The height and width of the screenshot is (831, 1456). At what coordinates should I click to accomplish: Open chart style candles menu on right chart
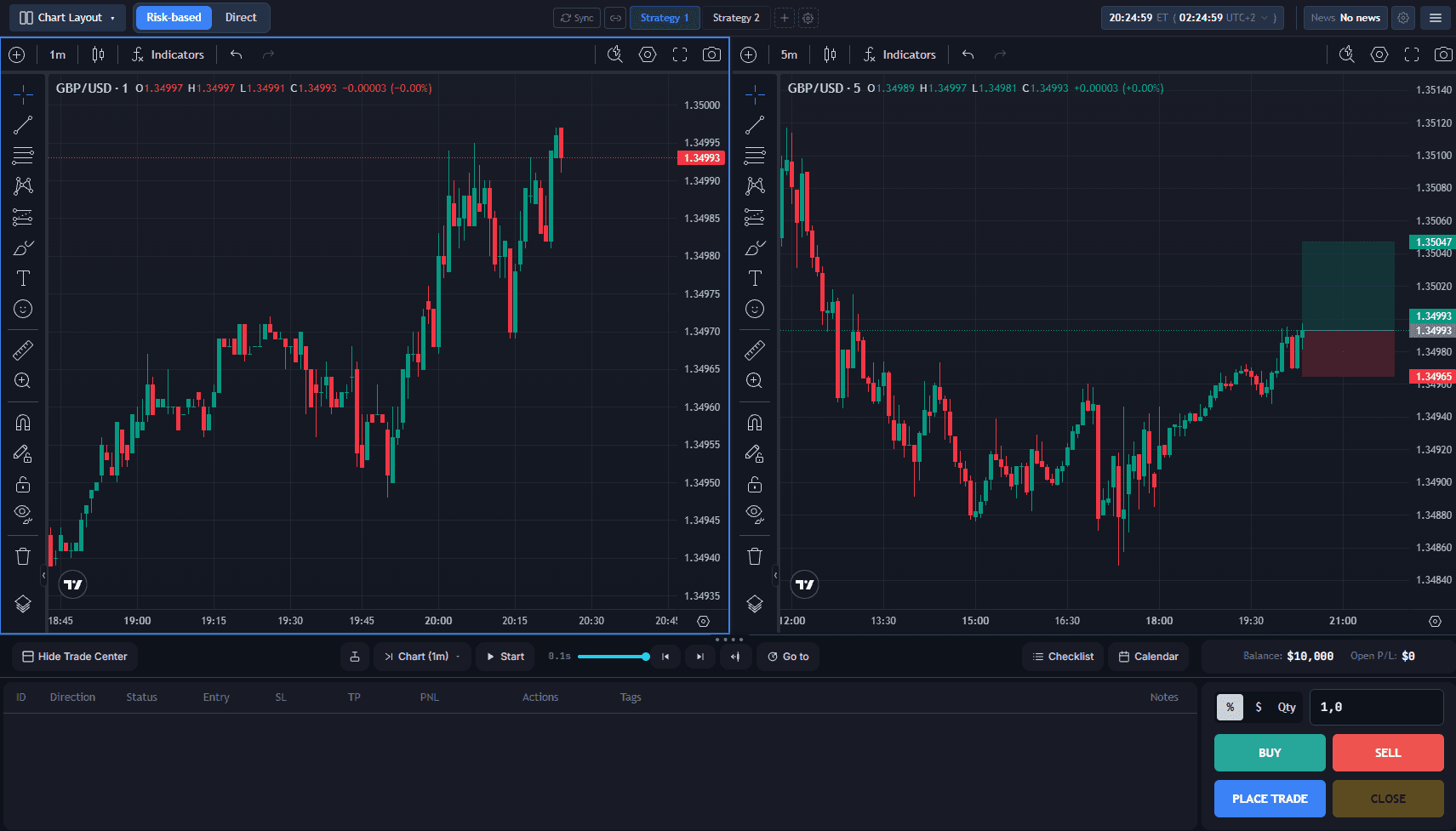click(831, 54)
